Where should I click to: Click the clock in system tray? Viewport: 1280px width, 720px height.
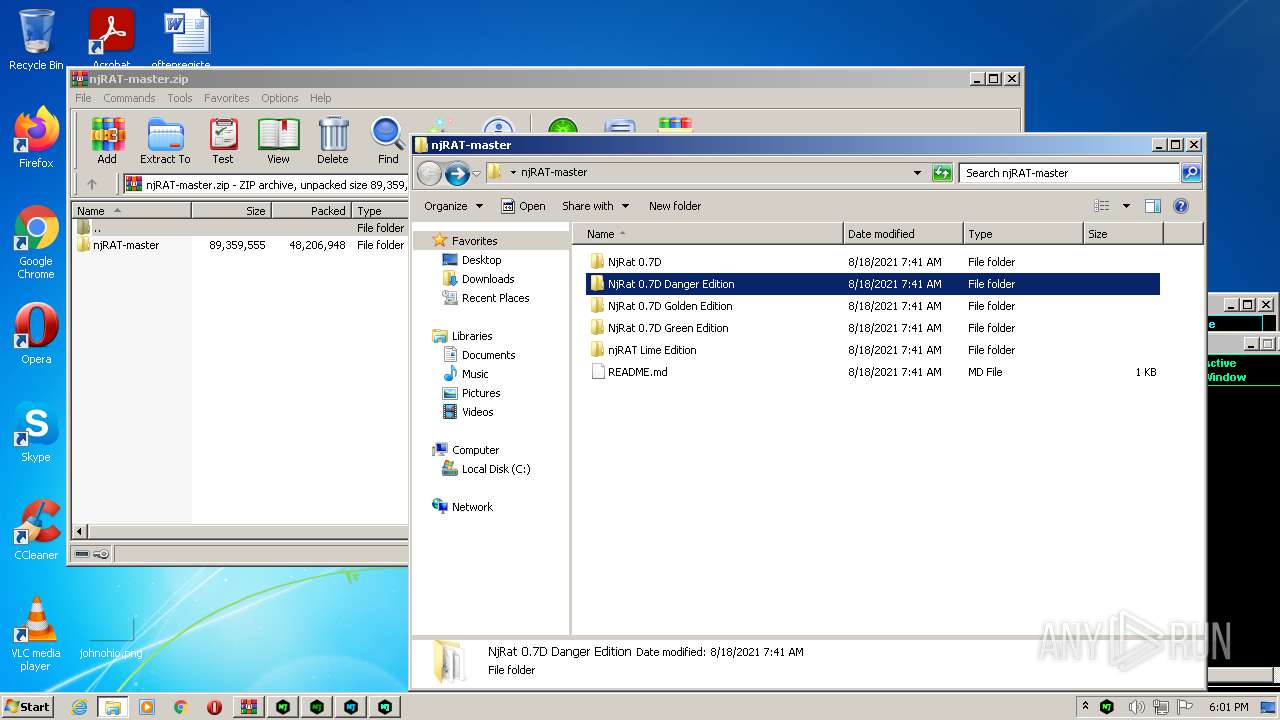1228,707
